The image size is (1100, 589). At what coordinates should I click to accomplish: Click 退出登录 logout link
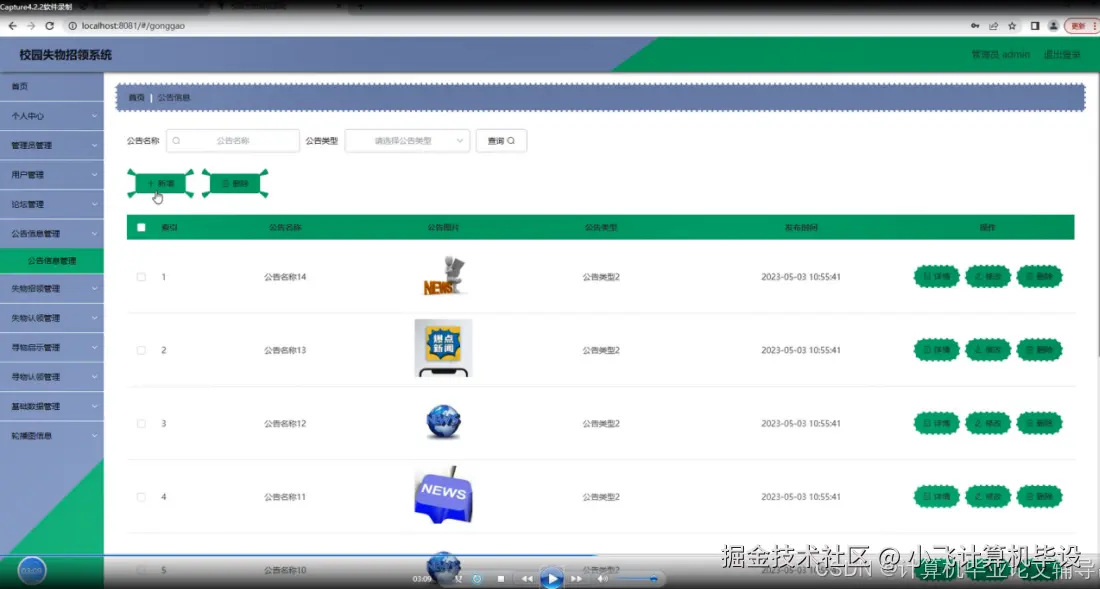1062,55
